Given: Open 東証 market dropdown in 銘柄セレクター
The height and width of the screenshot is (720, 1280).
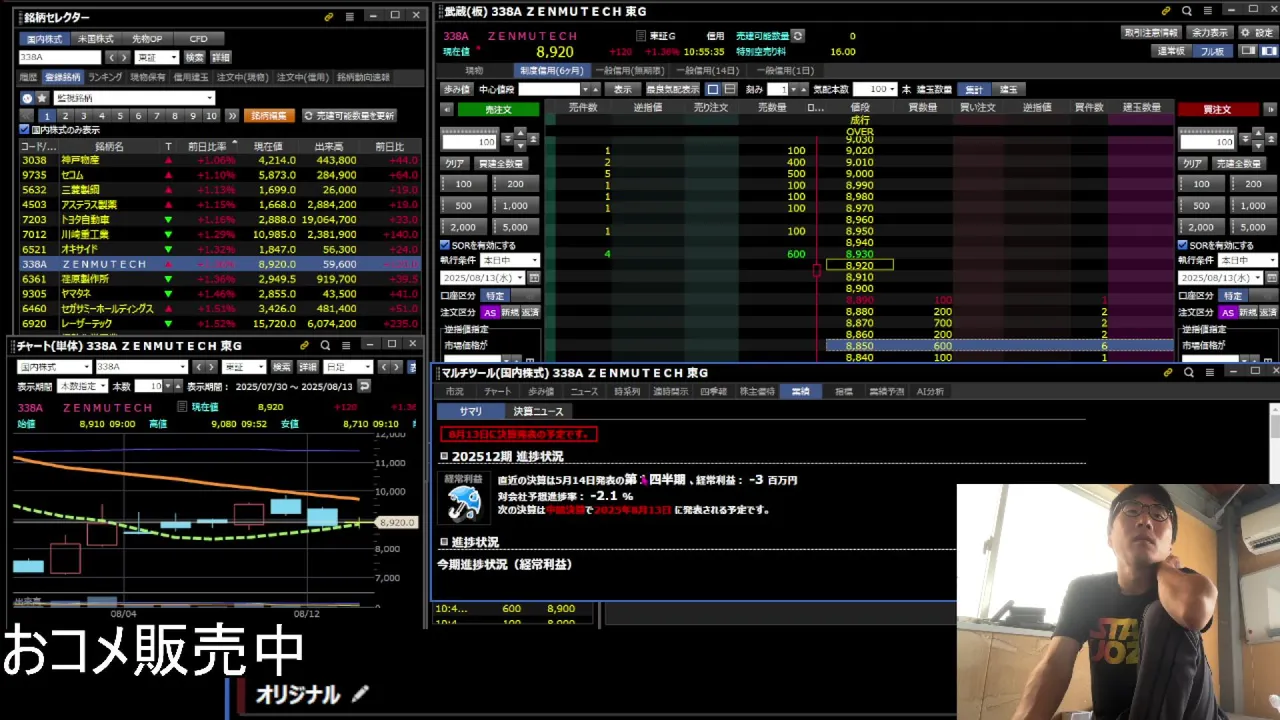Looking at the screenshot, I should pos(157,57).
